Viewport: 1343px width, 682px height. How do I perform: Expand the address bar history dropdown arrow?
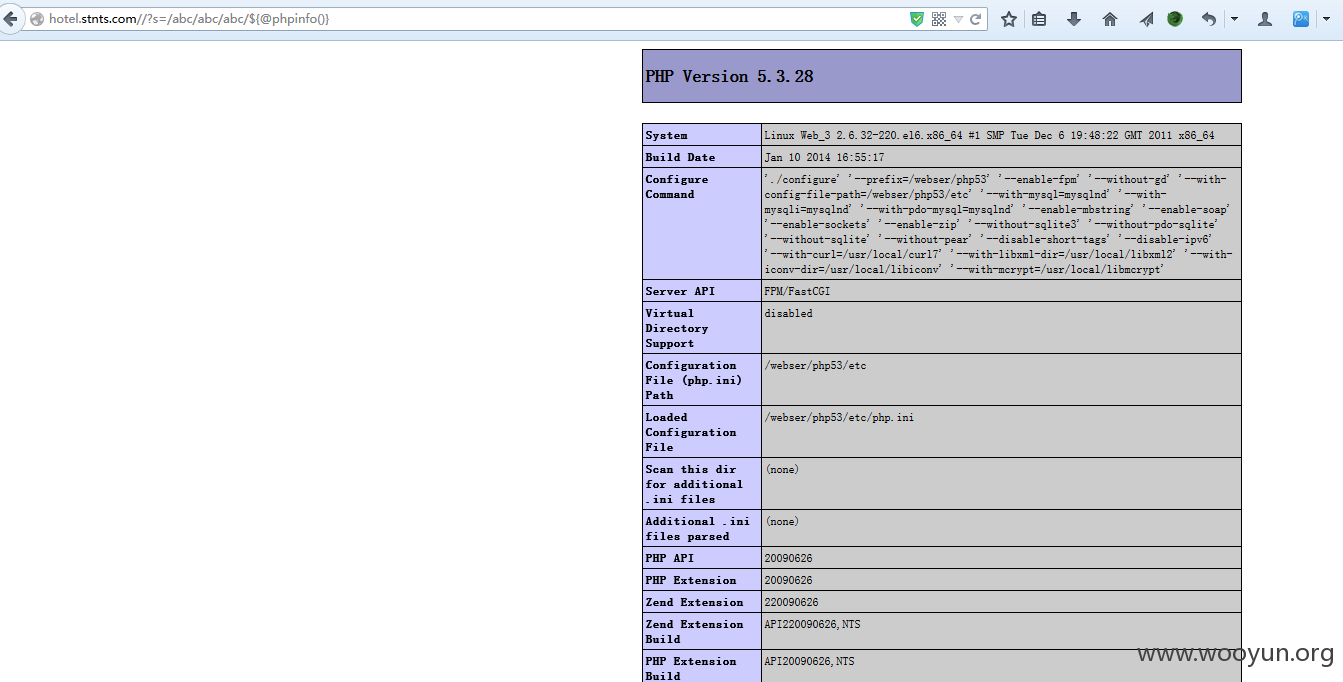958,19
